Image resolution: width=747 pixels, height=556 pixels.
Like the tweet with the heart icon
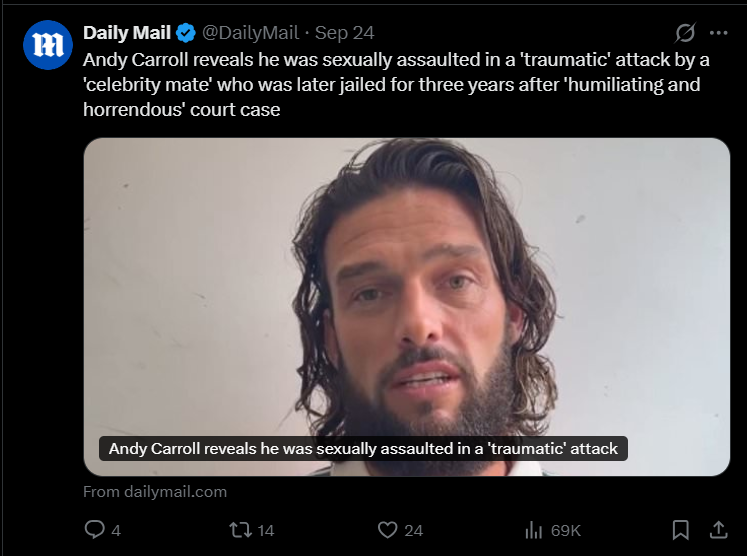coord(387,530)
